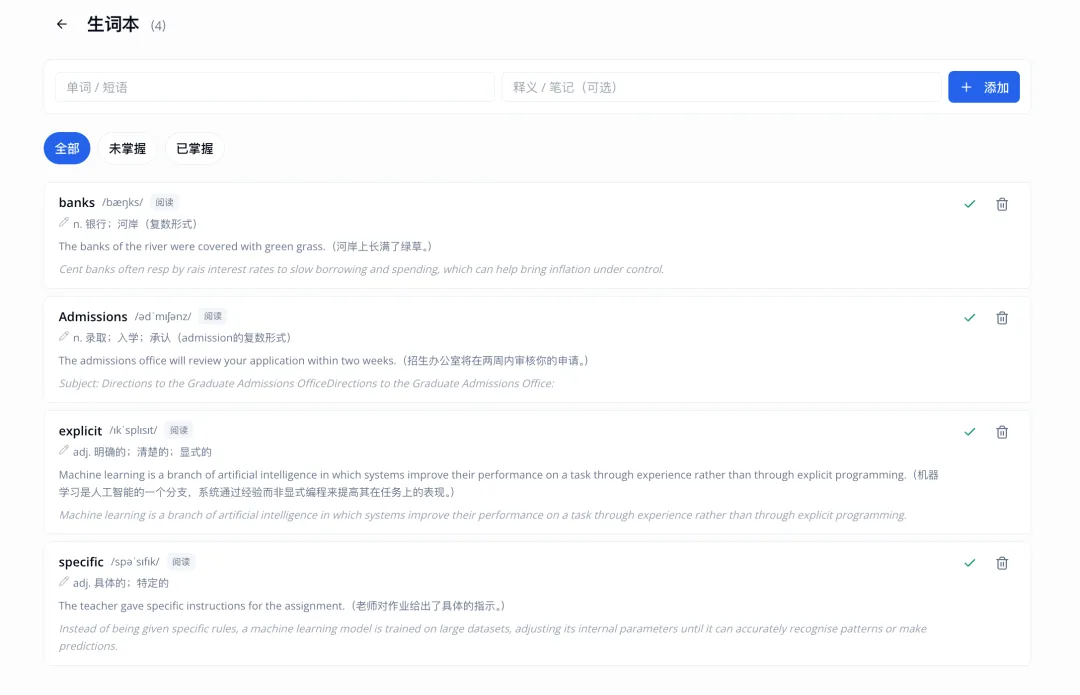Switch to the 已掌握 filter tab

pyautogui.click(x=195, y=148)
